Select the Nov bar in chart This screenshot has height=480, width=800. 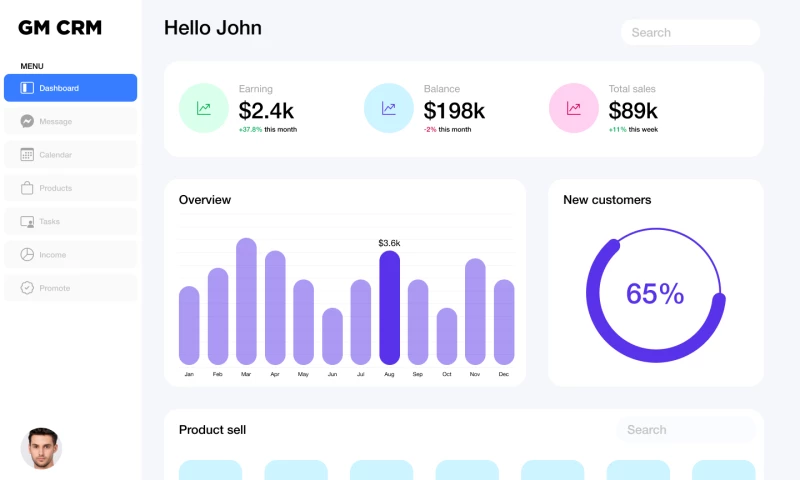tap(475, 311)
